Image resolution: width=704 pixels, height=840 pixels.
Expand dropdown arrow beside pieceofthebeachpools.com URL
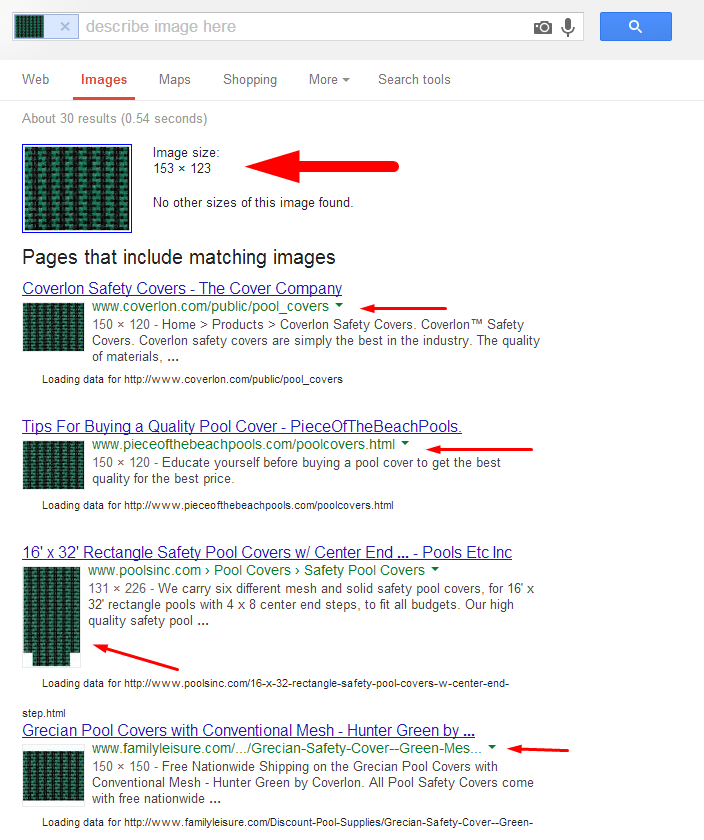(x=405, y=443)
